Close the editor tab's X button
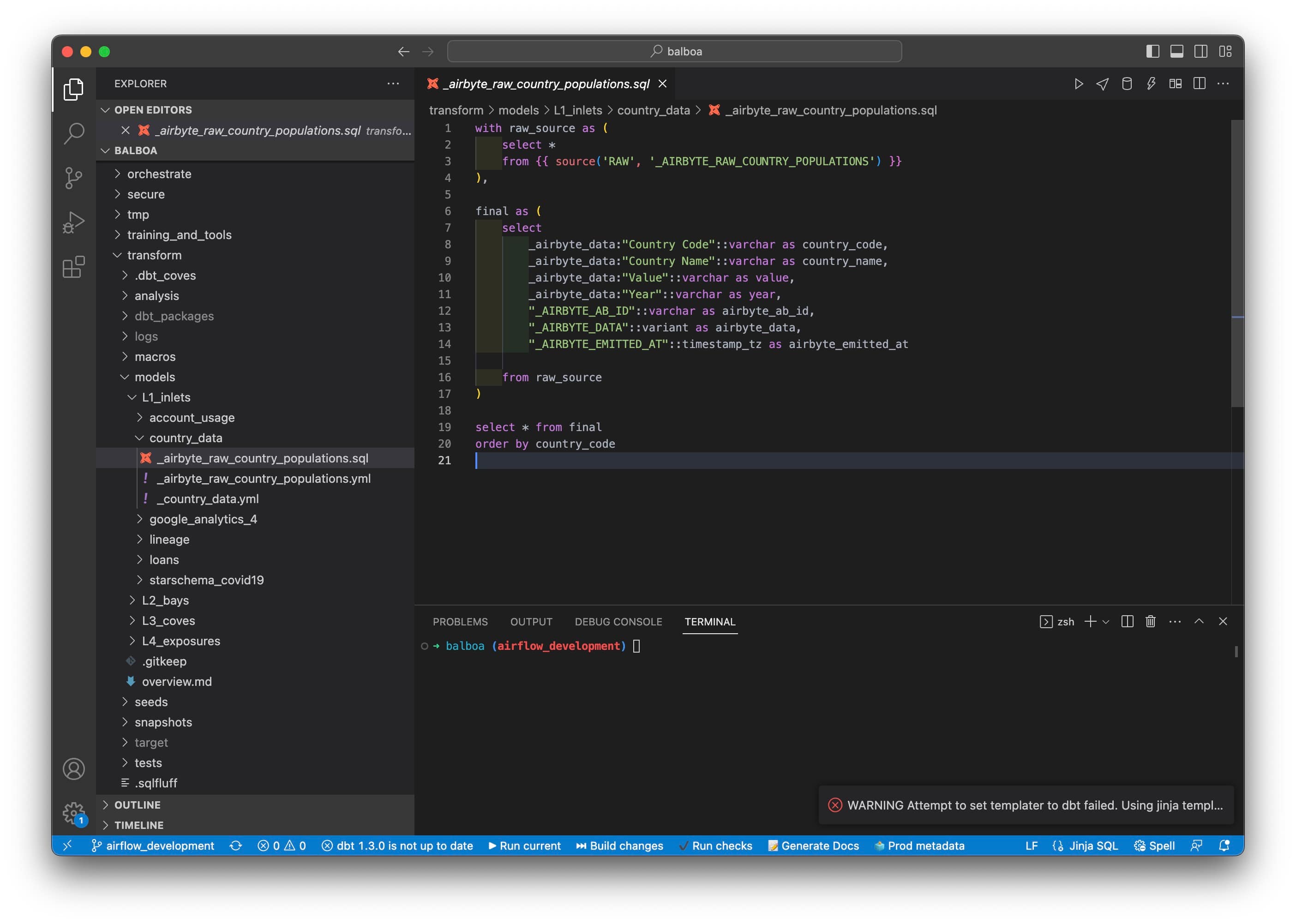Image resolution: width=1296 pixels, height=924 pixels. [662, 84]
